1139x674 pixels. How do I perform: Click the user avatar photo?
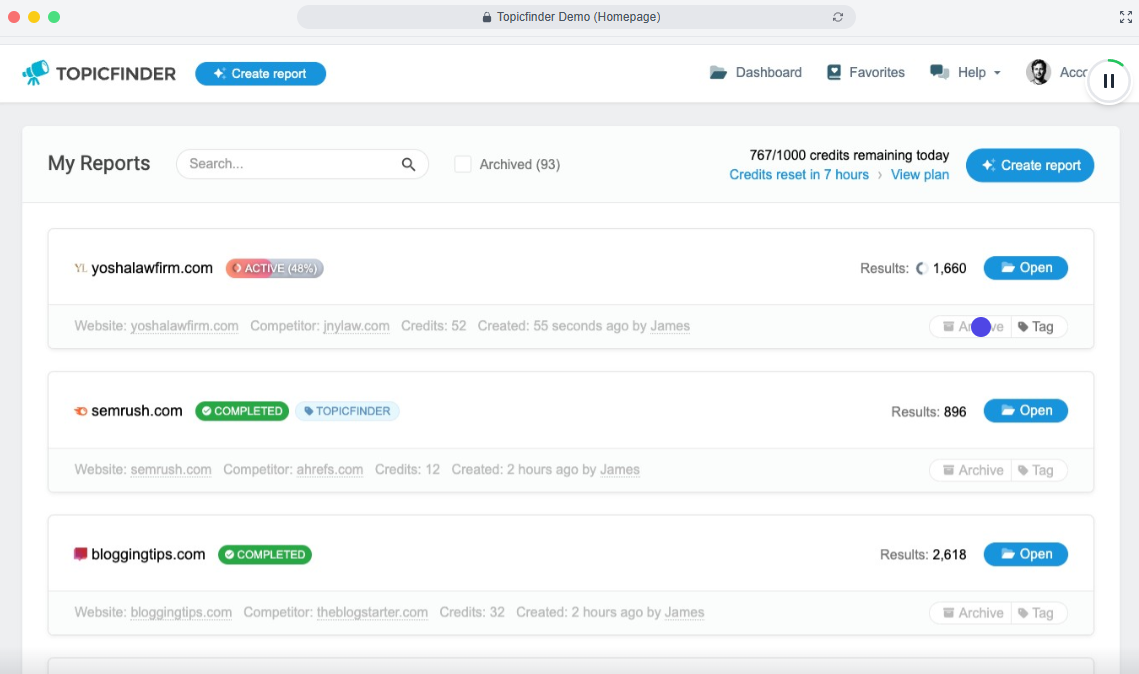[x=1038, y=72]
